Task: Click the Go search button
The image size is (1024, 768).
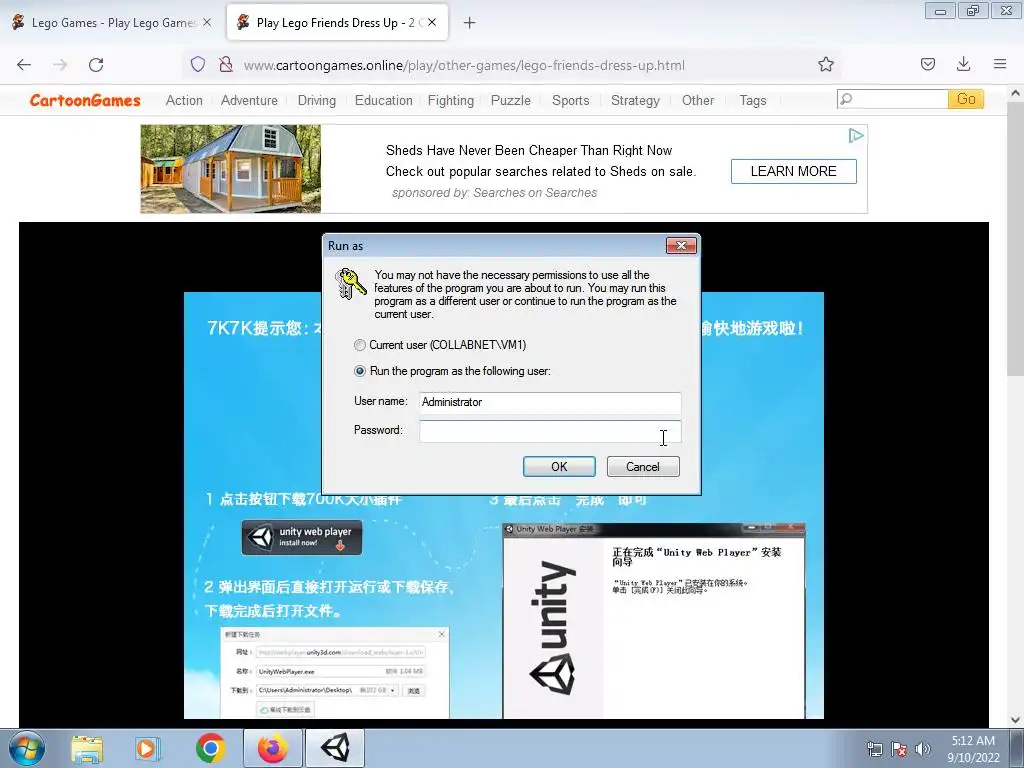Action: (966, 99)
